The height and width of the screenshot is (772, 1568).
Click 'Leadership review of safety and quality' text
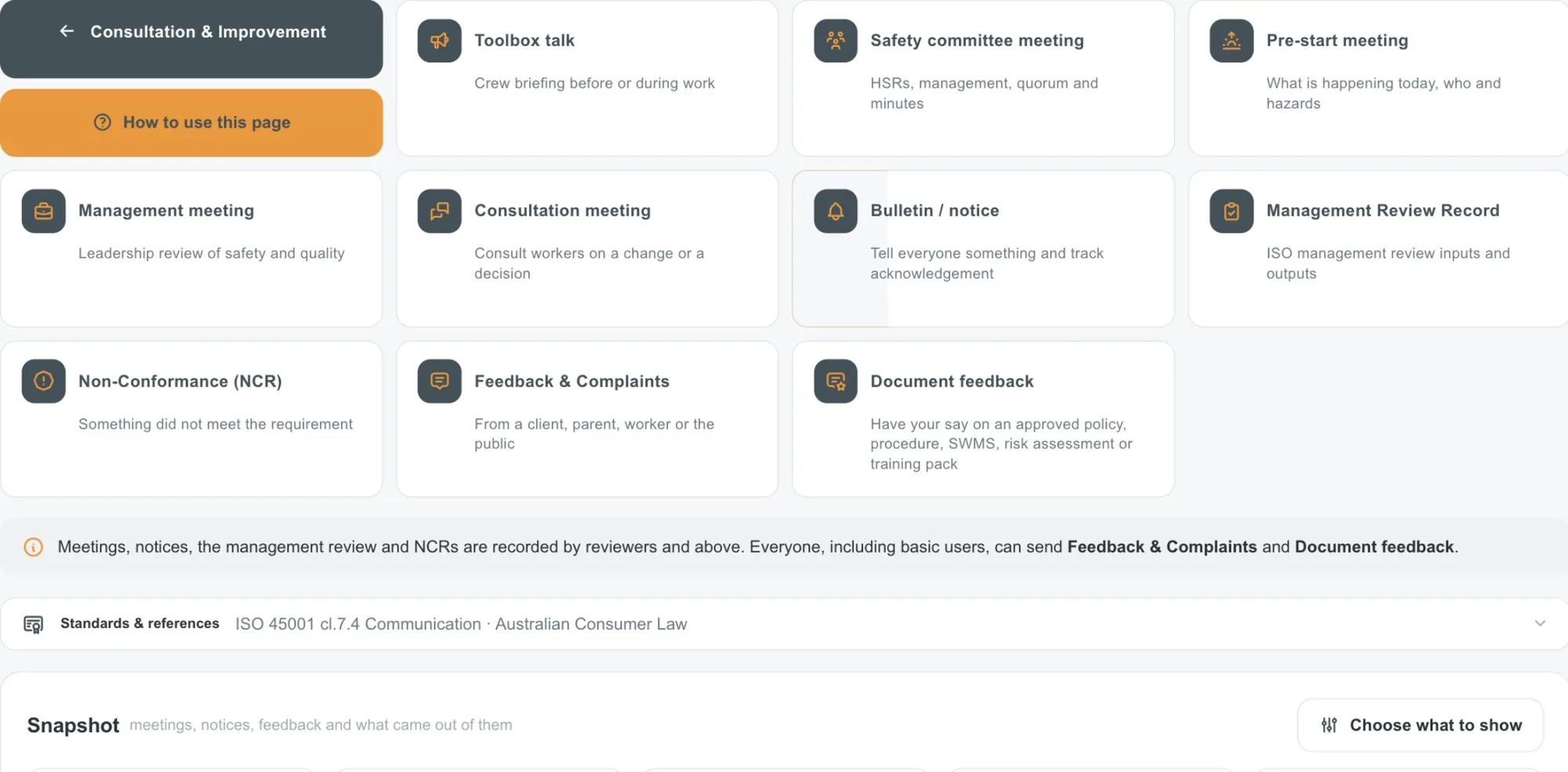(x=212, y=253)
